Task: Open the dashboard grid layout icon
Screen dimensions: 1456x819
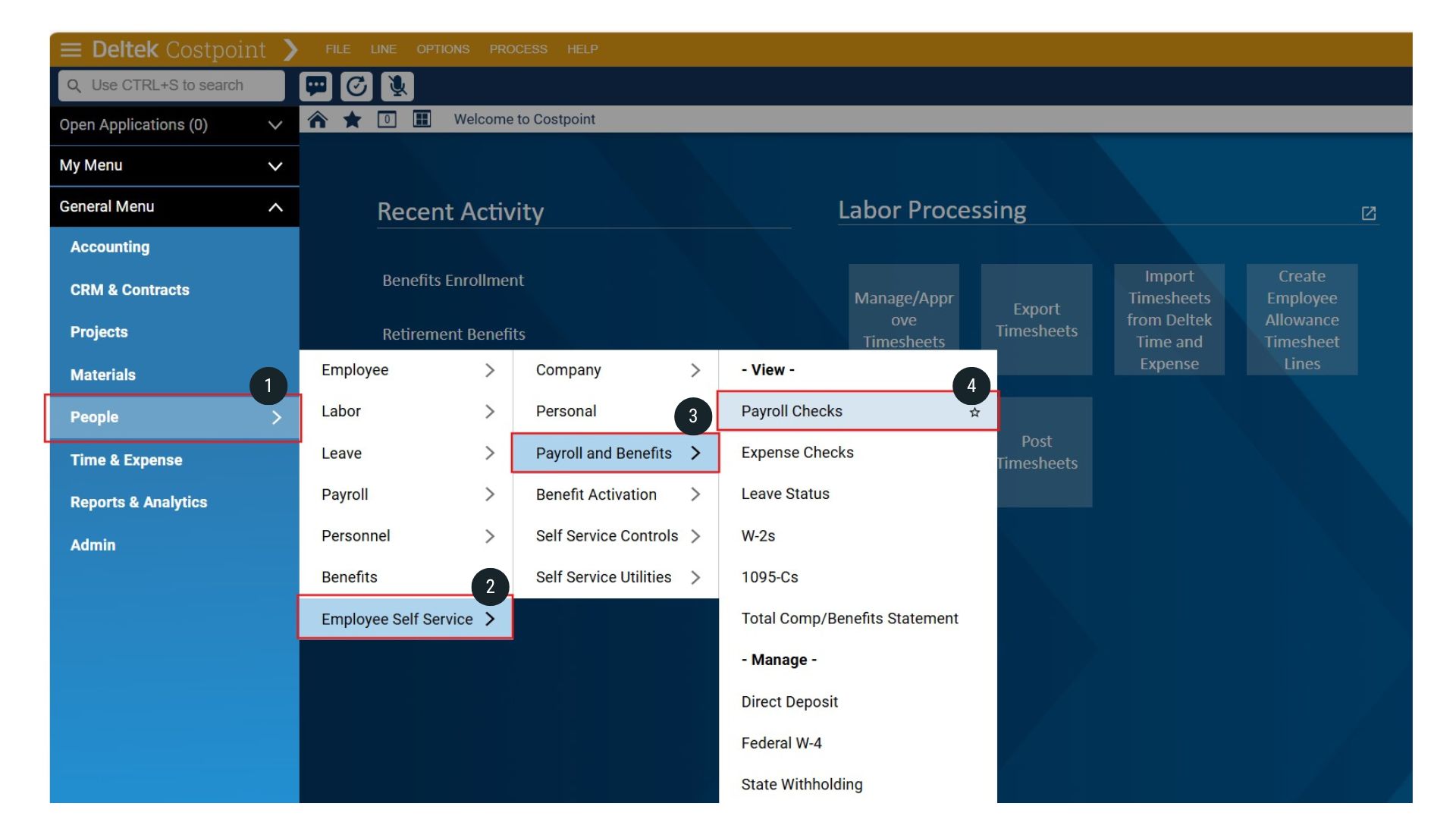Action: coord(422,119)
